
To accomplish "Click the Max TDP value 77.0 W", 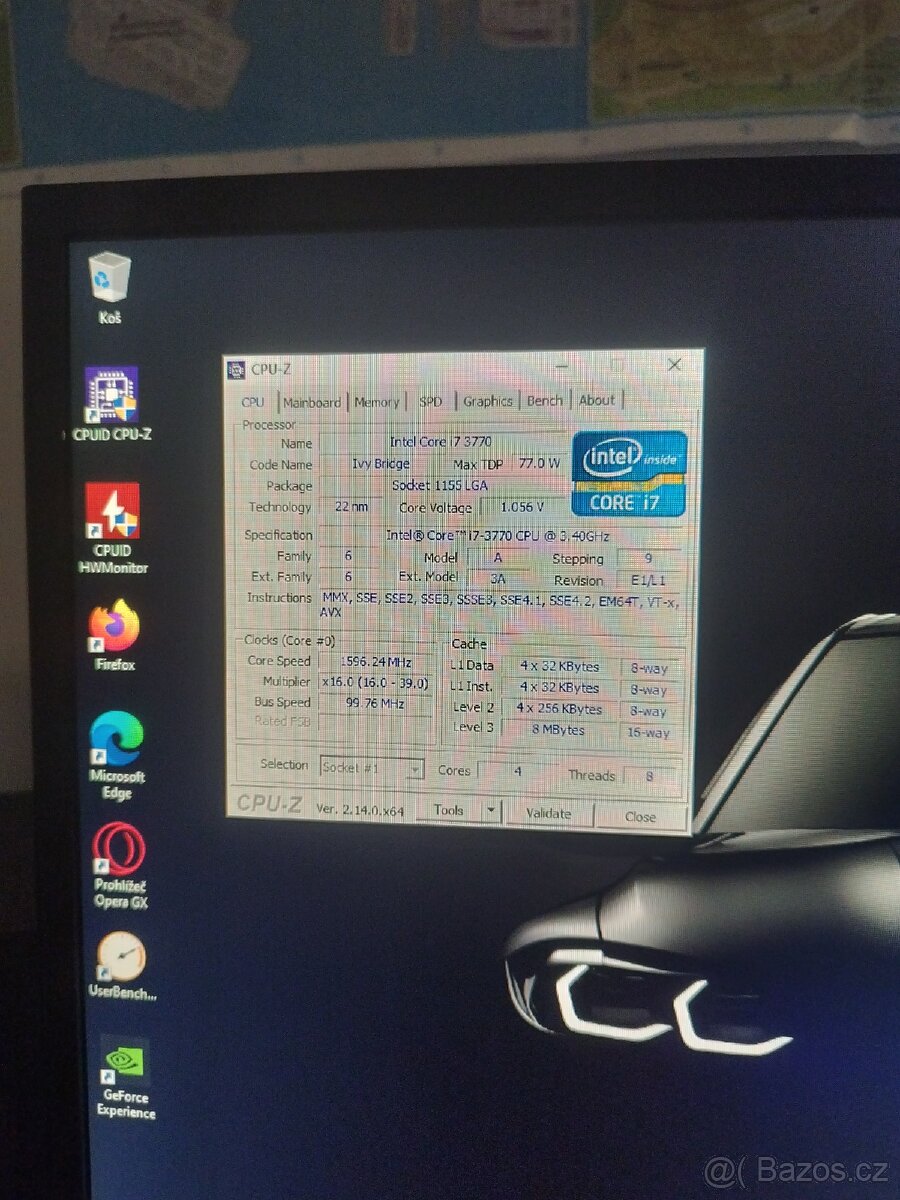I will (x=538, y=464).
